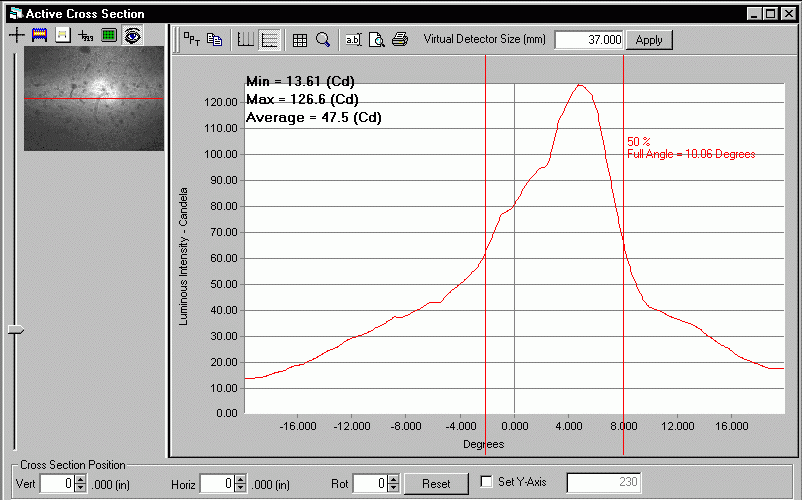Viewport: 802px width, 500px height.
Task: Click the Degrees axis label
Action: coord(483,444)
